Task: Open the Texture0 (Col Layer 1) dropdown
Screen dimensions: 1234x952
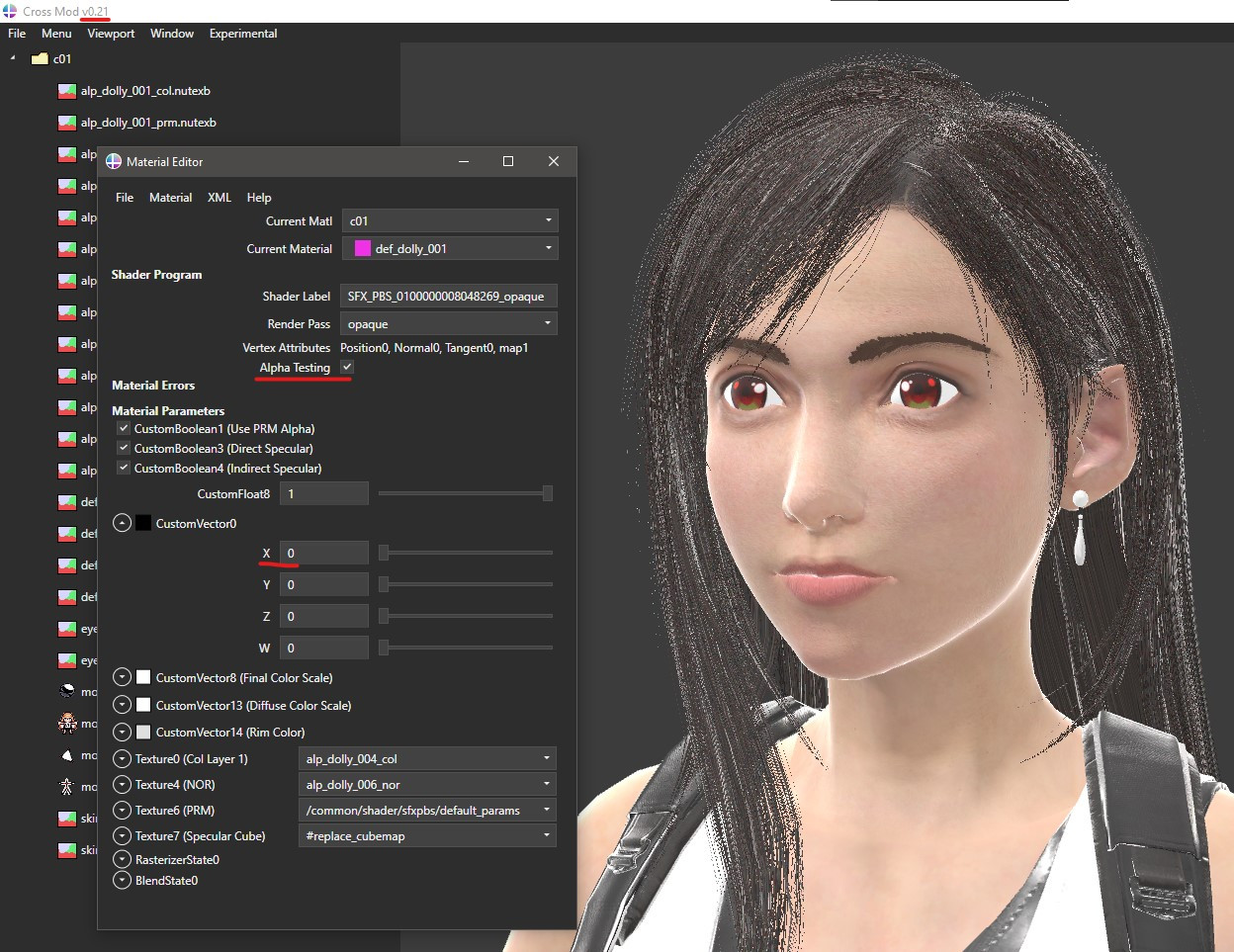Action: click(x=426, y=758)
